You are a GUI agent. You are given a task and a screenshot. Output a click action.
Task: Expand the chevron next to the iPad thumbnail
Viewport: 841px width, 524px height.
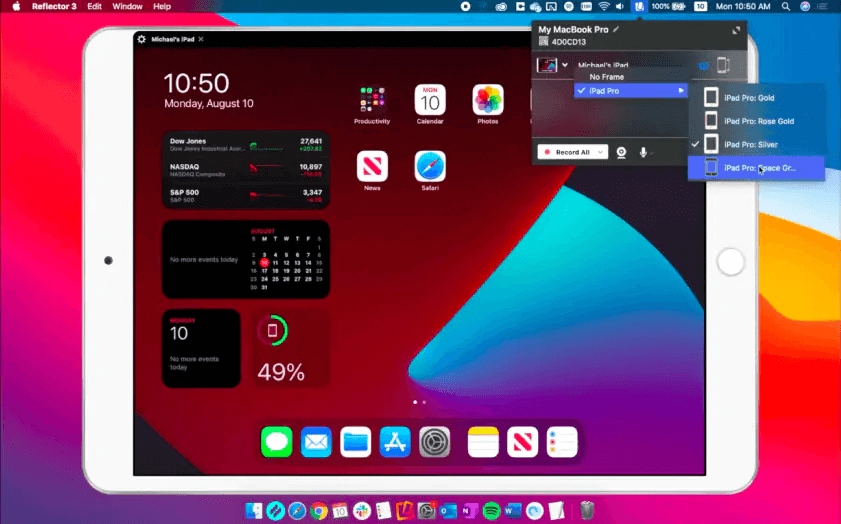566,65
